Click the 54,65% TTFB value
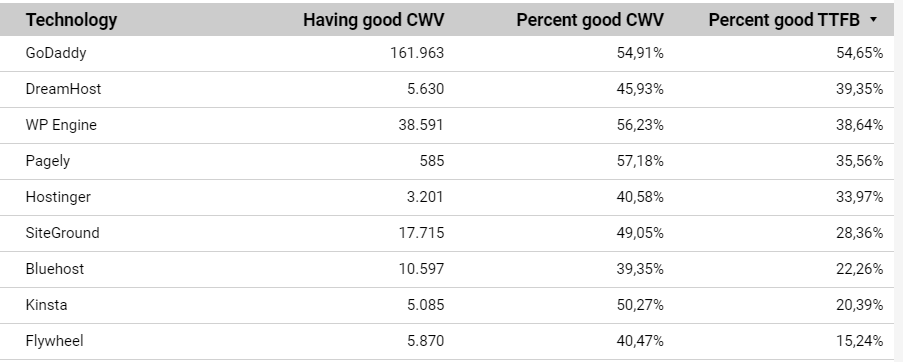This screenshot has width=903, height=362. [x=859, y=53]
